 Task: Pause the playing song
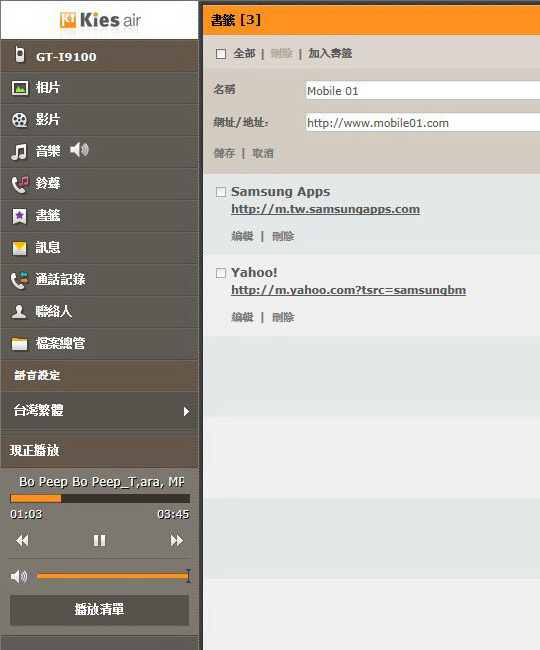coord(99,541)
